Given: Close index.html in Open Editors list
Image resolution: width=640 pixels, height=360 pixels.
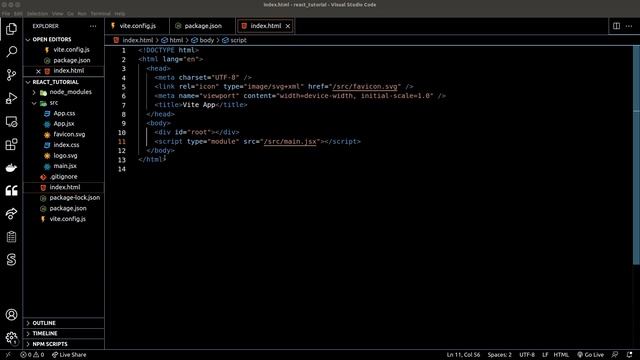Looking at the screenshot, I should (x=38, y=71).
